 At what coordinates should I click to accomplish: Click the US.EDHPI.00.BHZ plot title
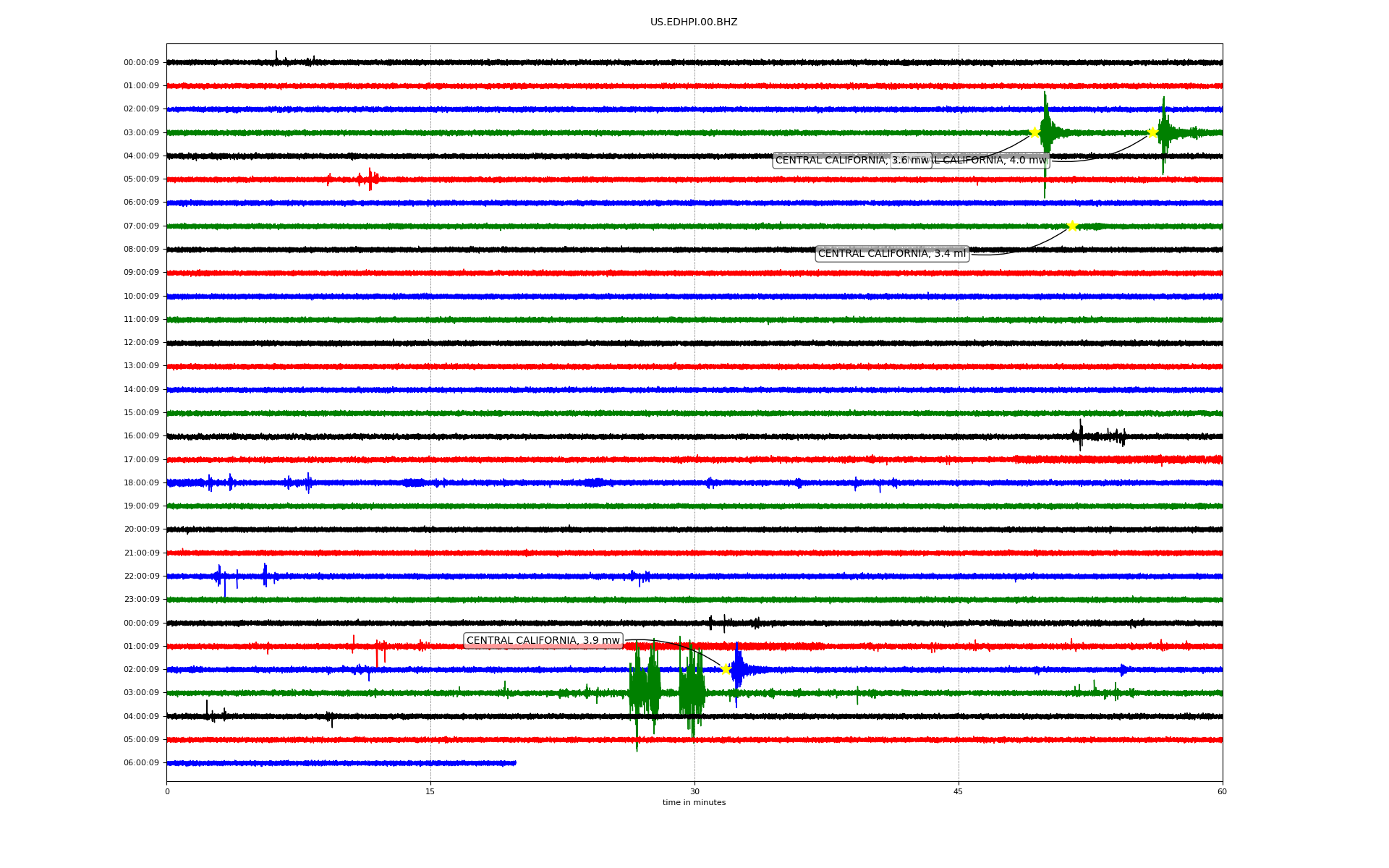coord(694,22)
